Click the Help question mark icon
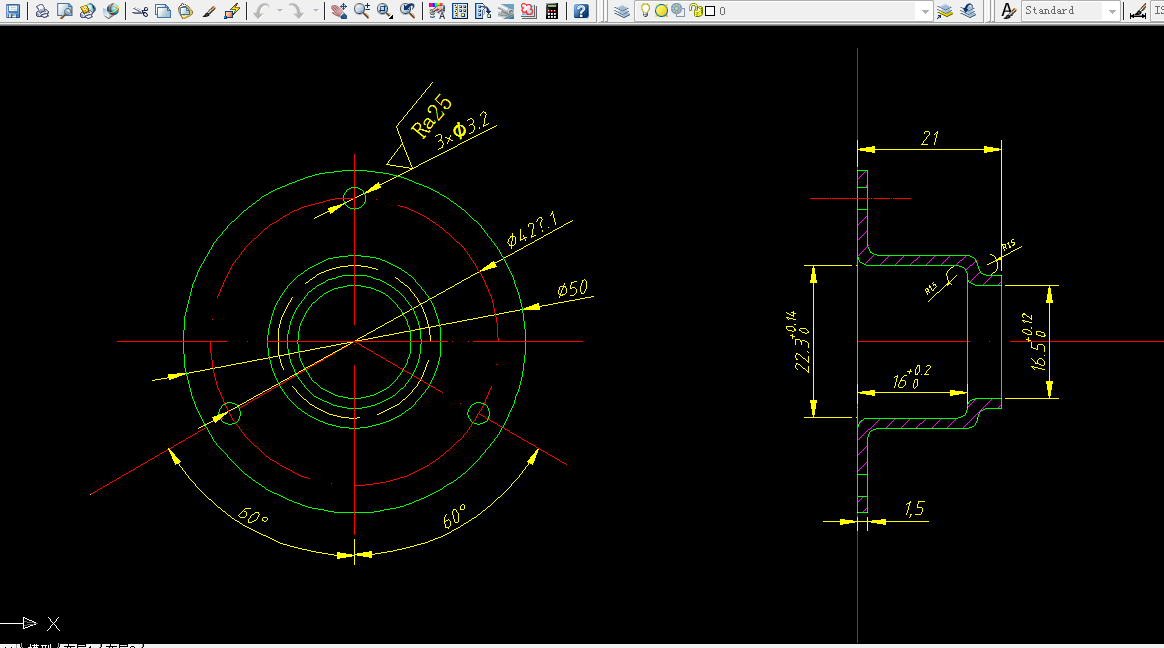1164x648 pixels. pos(581,10)
